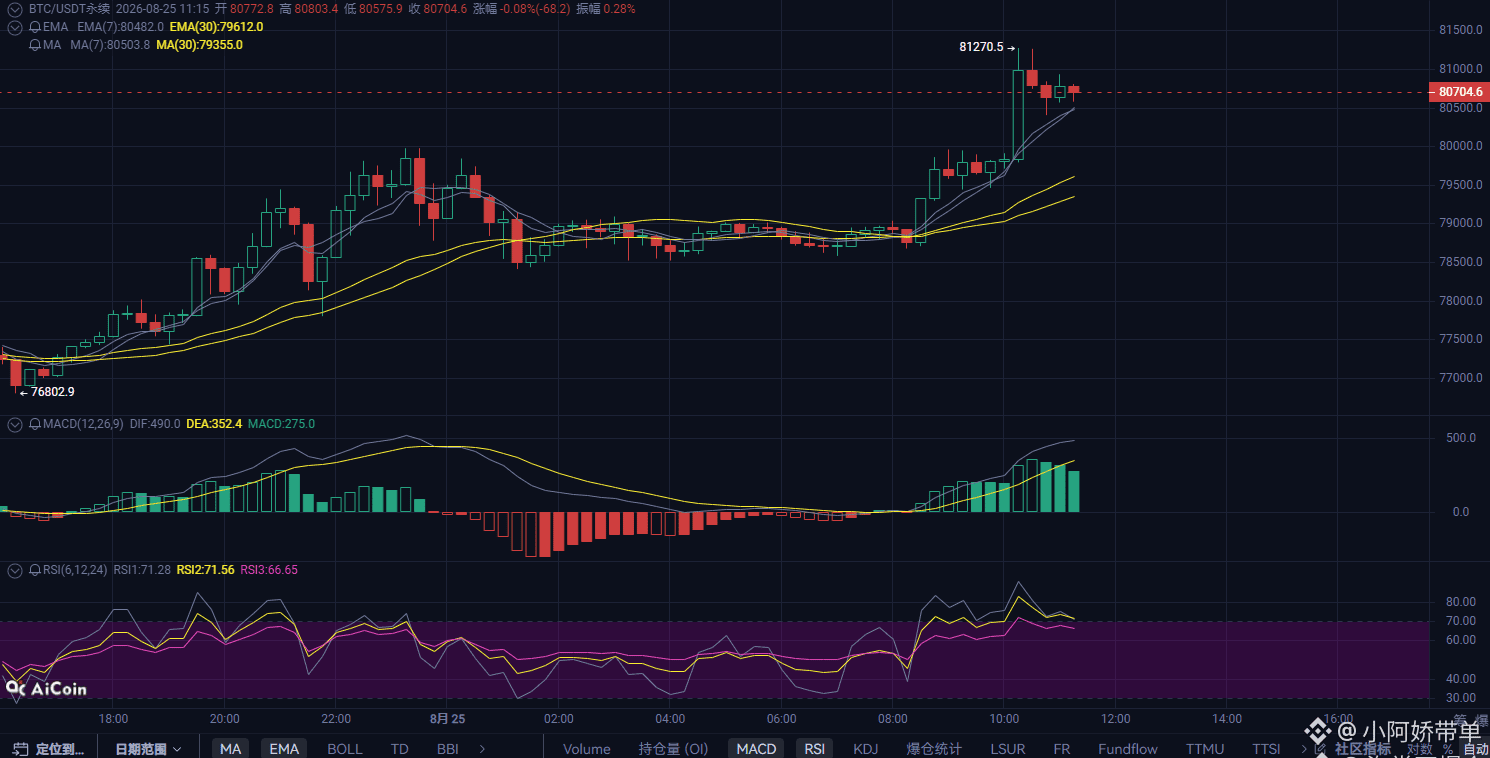The width and height of the screenshot is (1490, 758).
Task: Enable the FR sub-indicator
Action: [1061, 748]
